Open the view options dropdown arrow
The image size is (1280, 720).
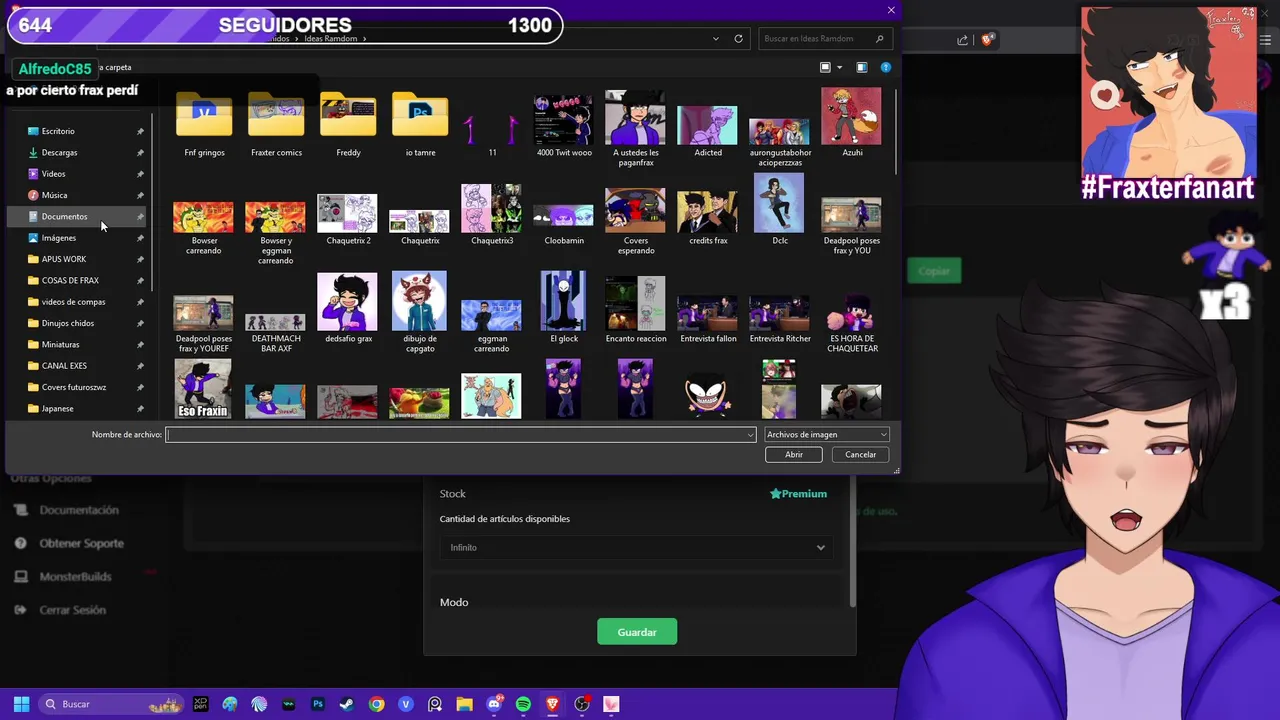(x=839, y=67)
